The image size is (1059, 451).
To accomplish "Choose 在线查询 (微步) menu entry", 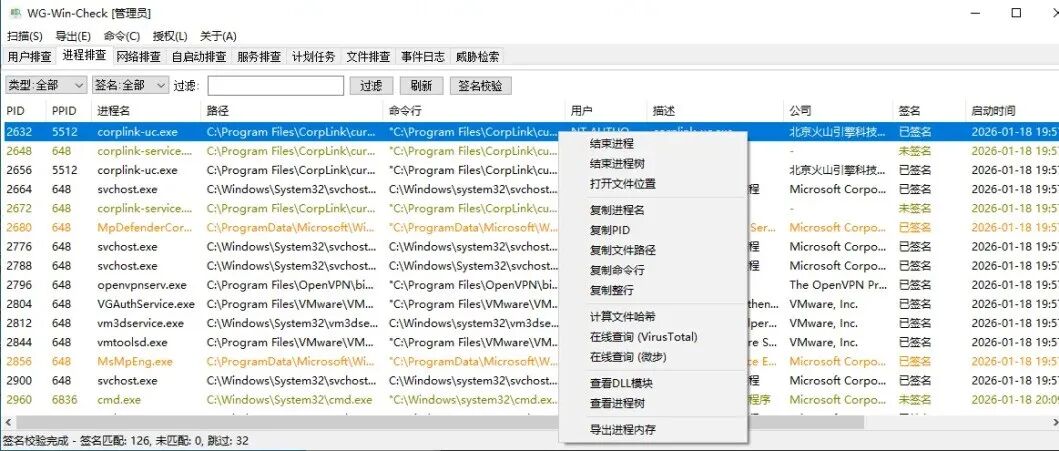I will coord(653,356).
